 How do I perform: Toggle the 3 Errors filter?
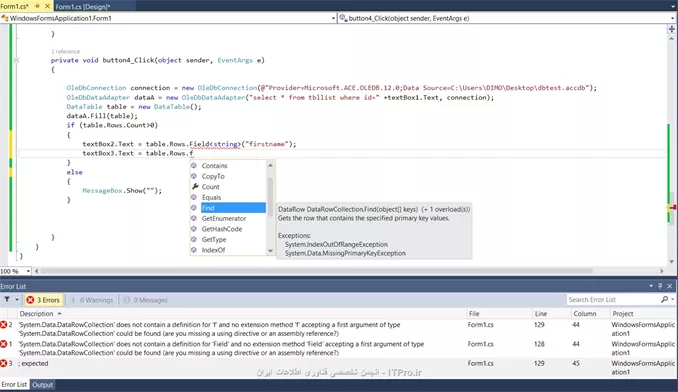tap(43, 300)
